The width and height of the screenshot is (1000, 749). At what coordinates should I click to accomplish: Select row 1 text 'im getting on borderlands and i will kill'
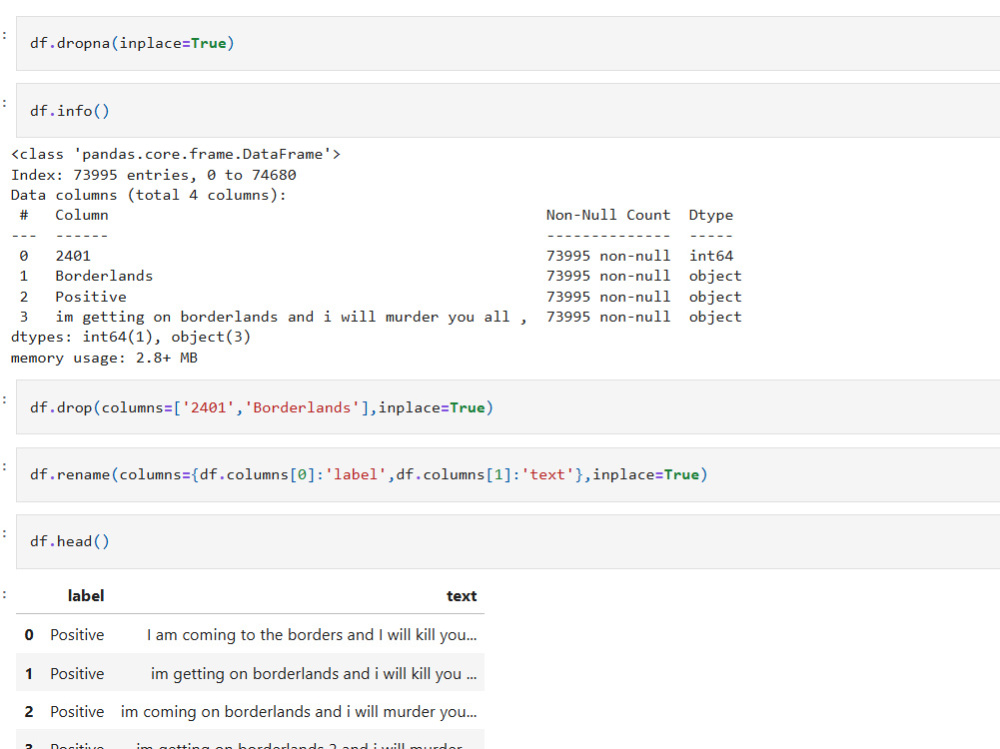[313, 674]
